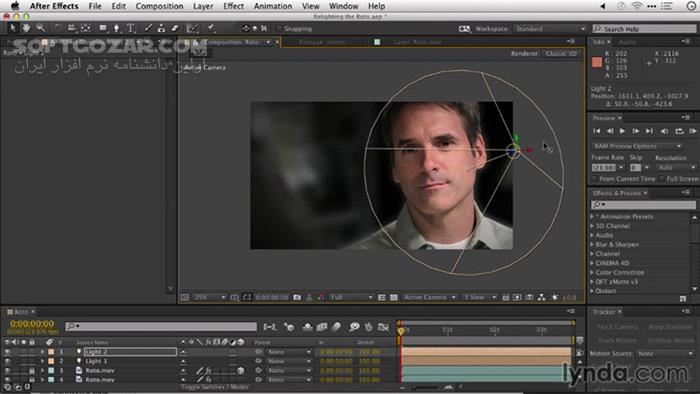Click the Info panel color swatch

(x=597, y=62)
